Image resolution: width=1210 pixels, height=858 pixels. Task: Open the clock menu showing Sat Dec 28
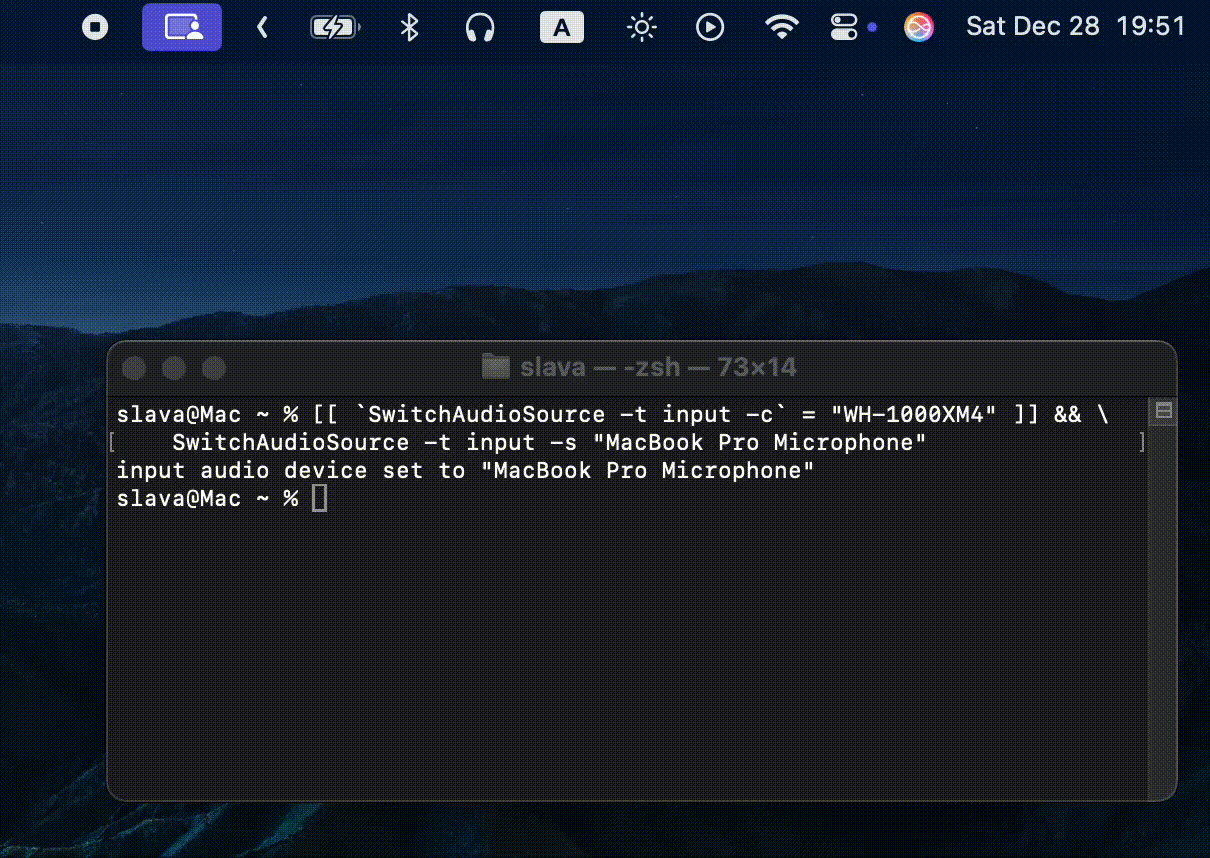1074,27
